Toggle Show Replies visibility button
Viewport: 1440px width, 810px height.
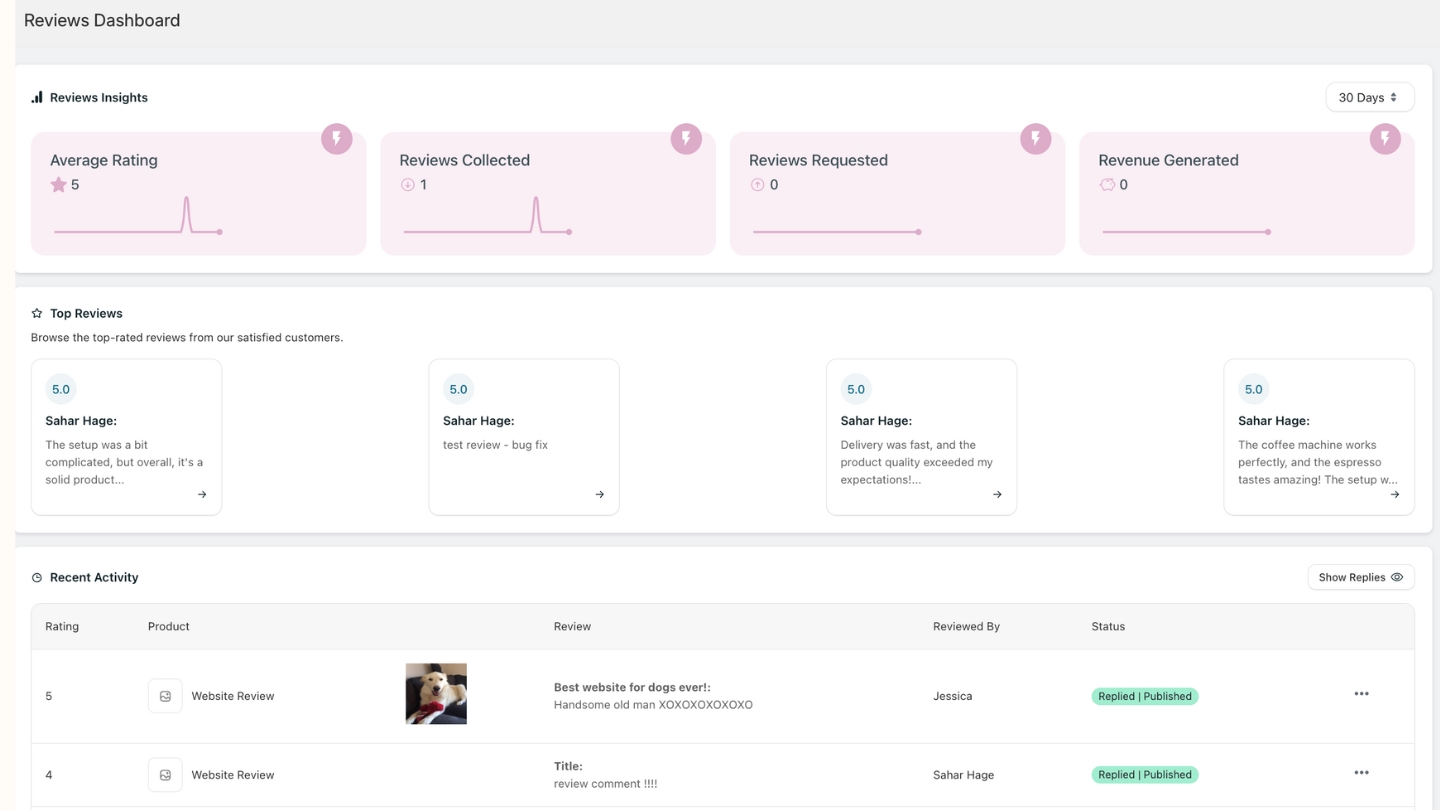[x=1360, y=577]
